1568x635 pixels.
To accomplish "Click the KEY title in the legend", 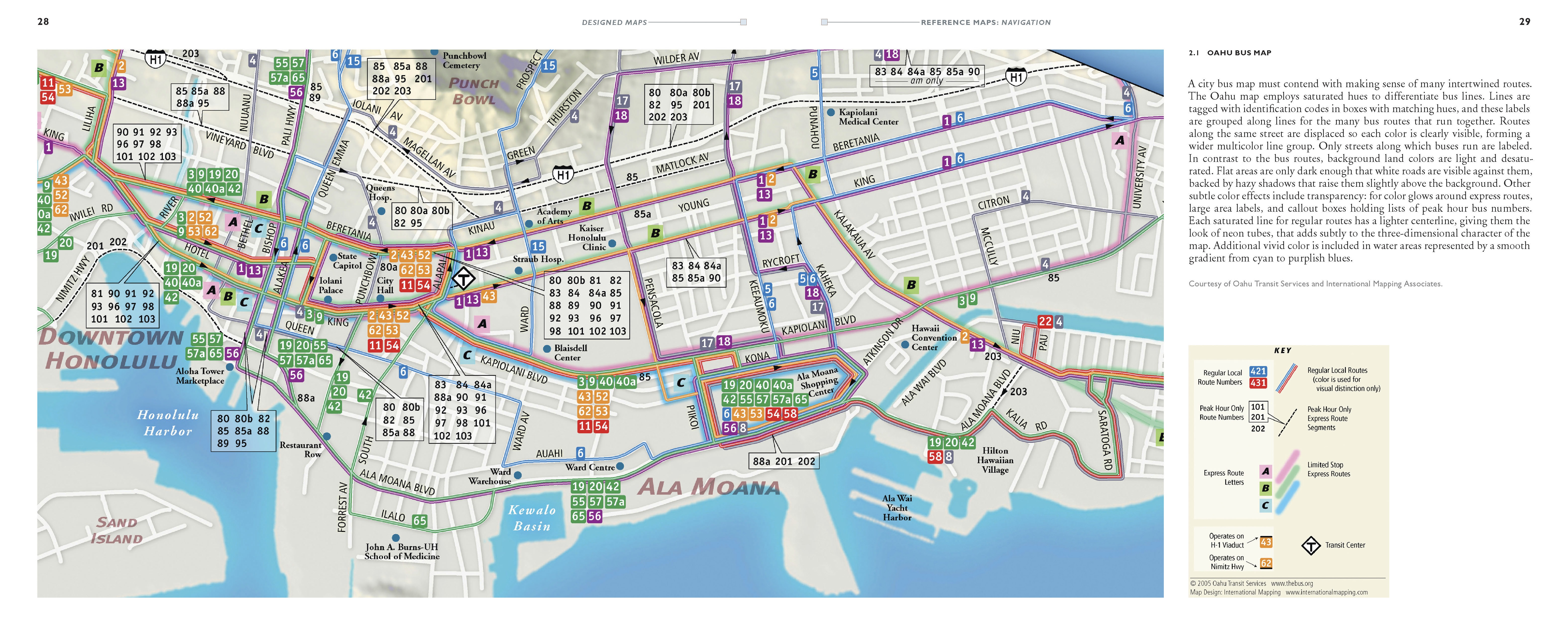I will pyautogui.click(x=1283, y=351).
